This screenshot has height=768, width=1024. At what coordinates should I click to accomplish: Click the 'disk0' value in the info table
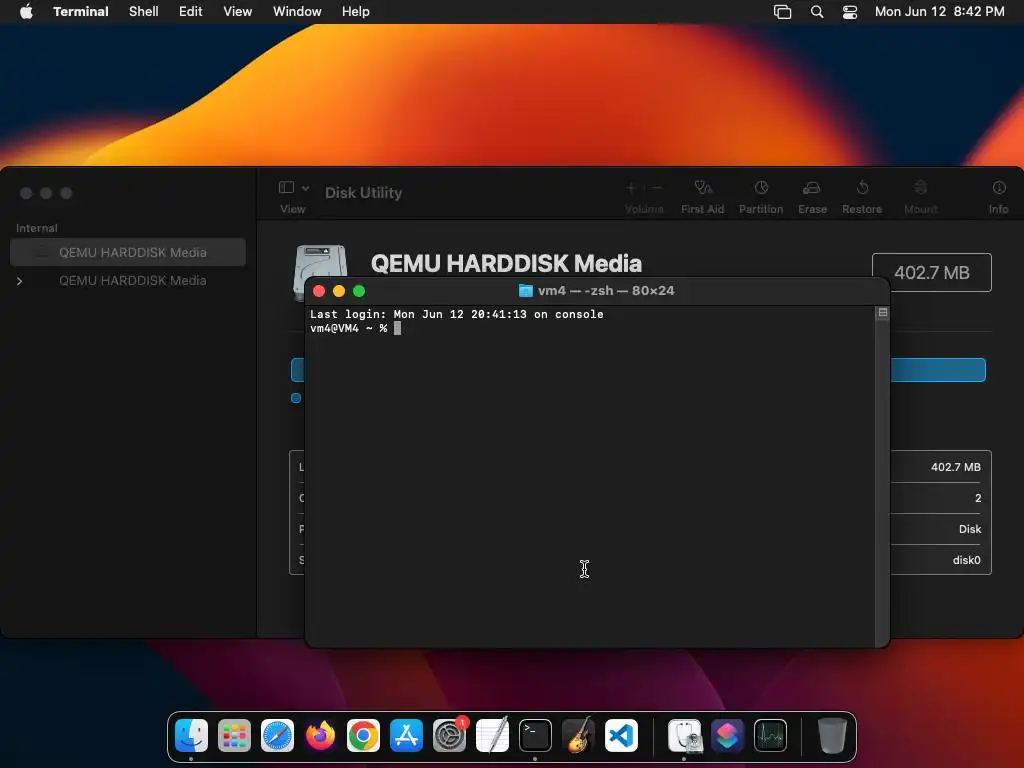pyautogui.click(x=967, y=560)
